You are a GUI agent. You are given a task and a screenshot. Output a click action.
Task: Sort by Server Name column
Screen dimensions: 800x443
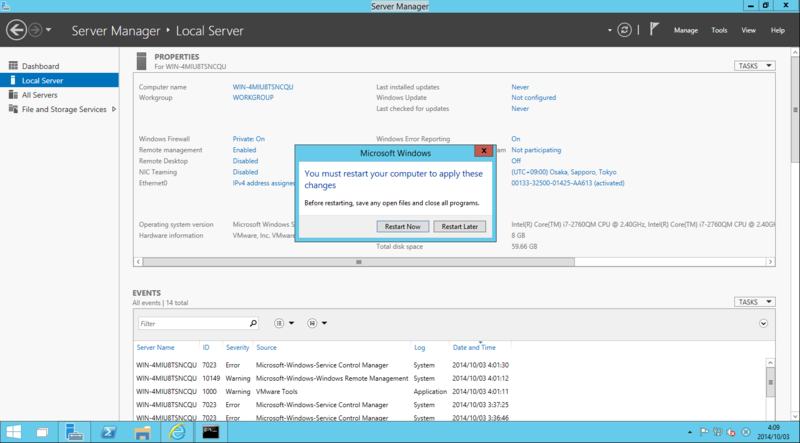click(x=155, y=348)
